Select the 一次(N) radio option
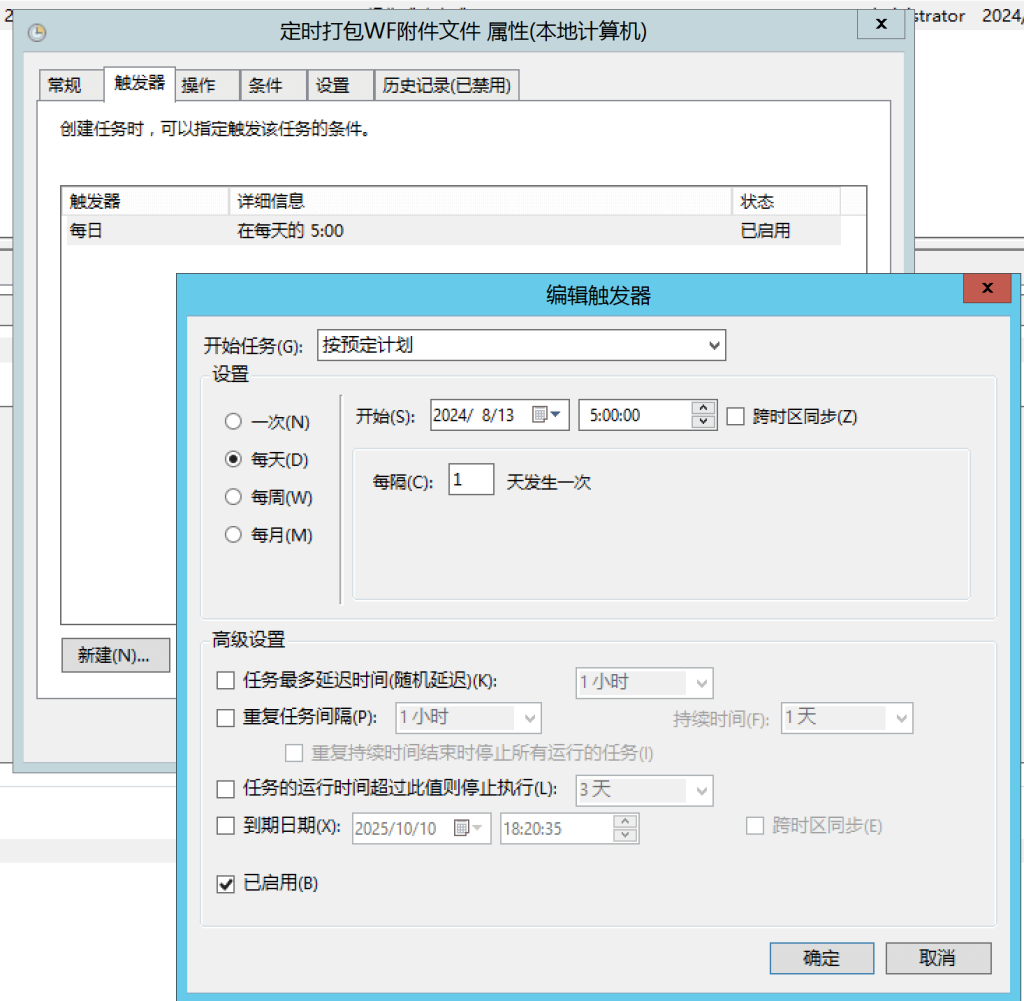Screen dimensions: 1024x1001 [233, 422]
